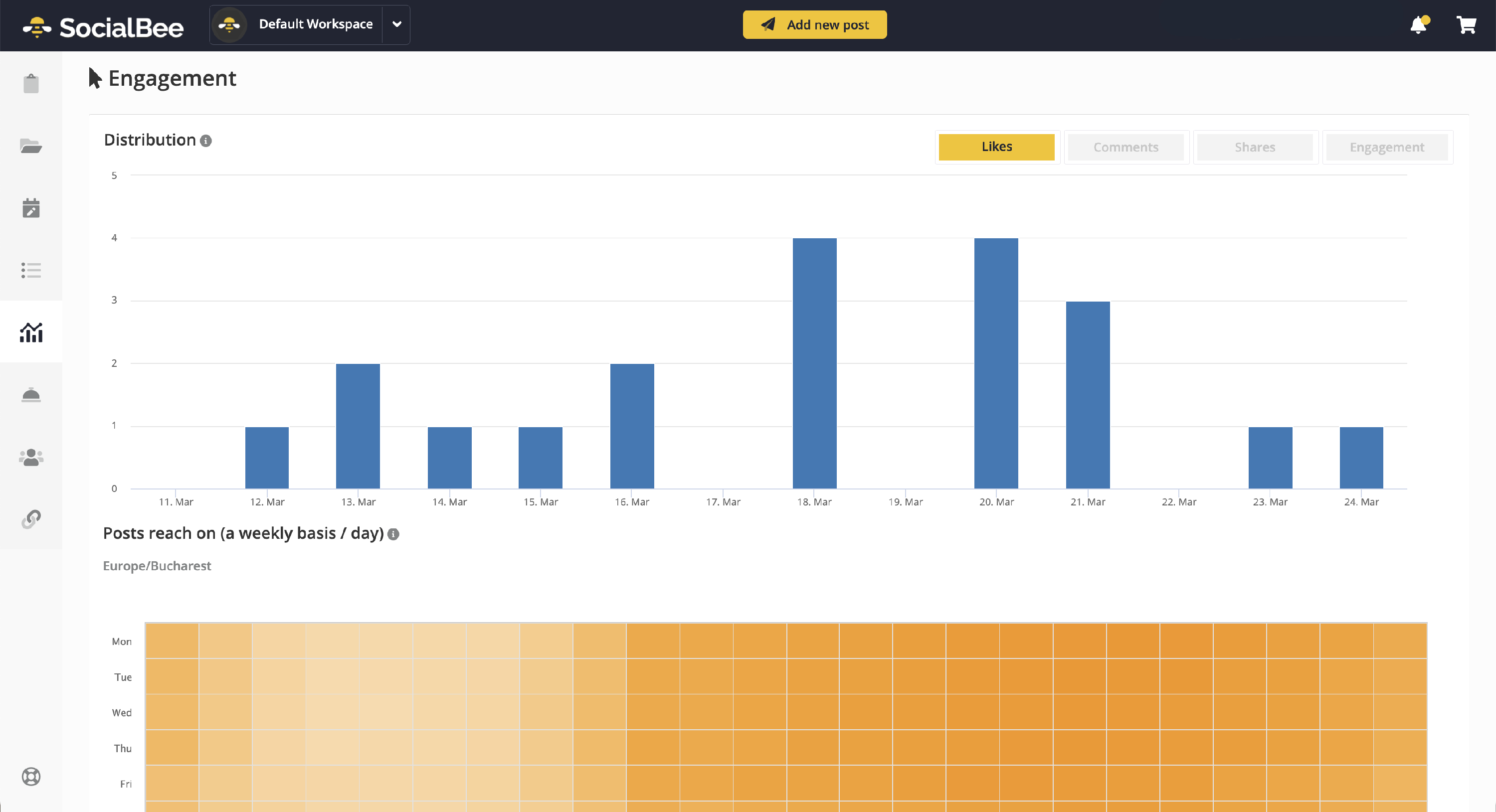Open the notifications bell

click(x=1419, y=24)
